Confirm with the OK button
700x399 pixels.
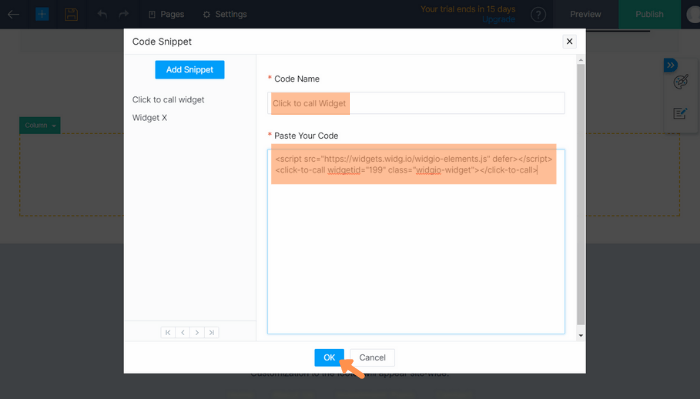click(x=329, y=357)
